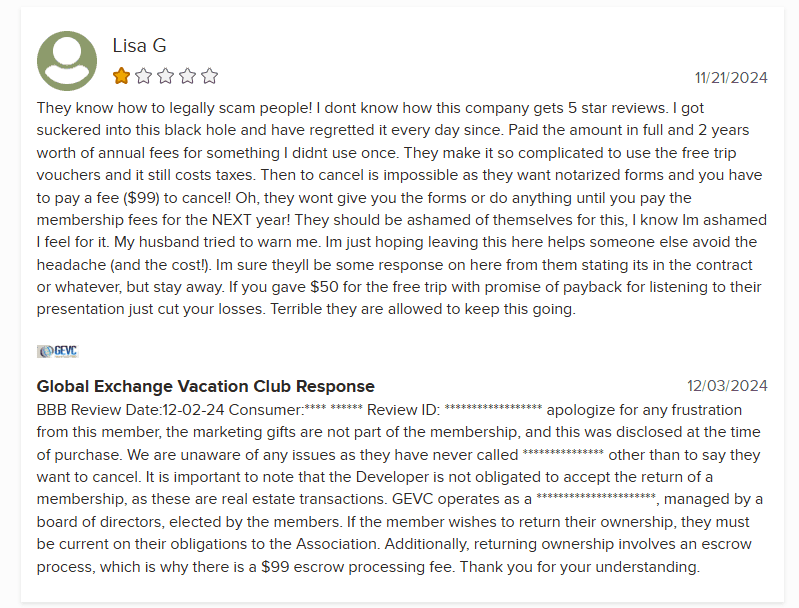The height and width of the screenshot is (608, 799).
Task: Click the second empty rating star
Action: tap(143, 76)
